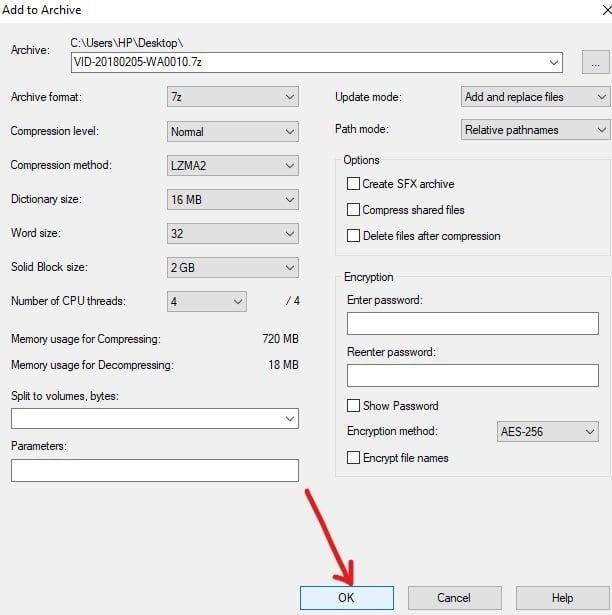Click the OK button
The image size is (612, 615).
pyautogui.click(x=347, y=598)
